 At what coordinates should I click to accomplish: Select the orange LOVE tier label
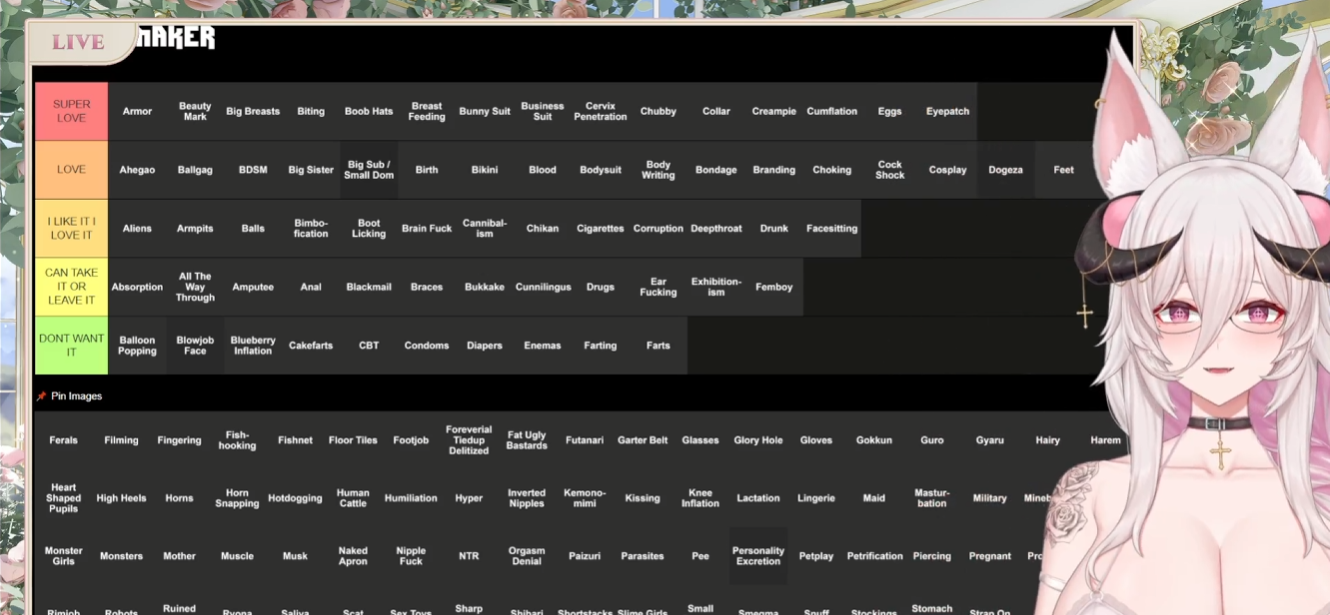pyautogui.click(x=71, y=170)
